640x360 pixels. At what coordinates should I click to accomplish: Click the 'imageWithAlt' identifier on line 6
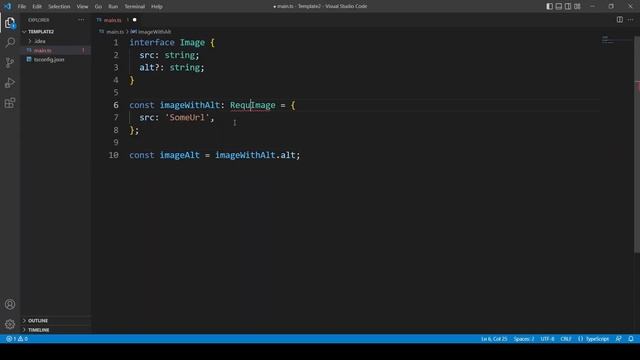(x=189, y=105)
